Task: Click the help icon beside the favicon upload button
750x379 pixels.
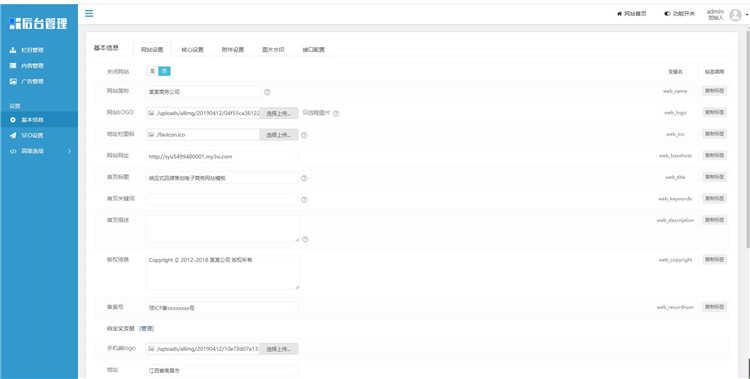Action: click(x=304, y=135)
